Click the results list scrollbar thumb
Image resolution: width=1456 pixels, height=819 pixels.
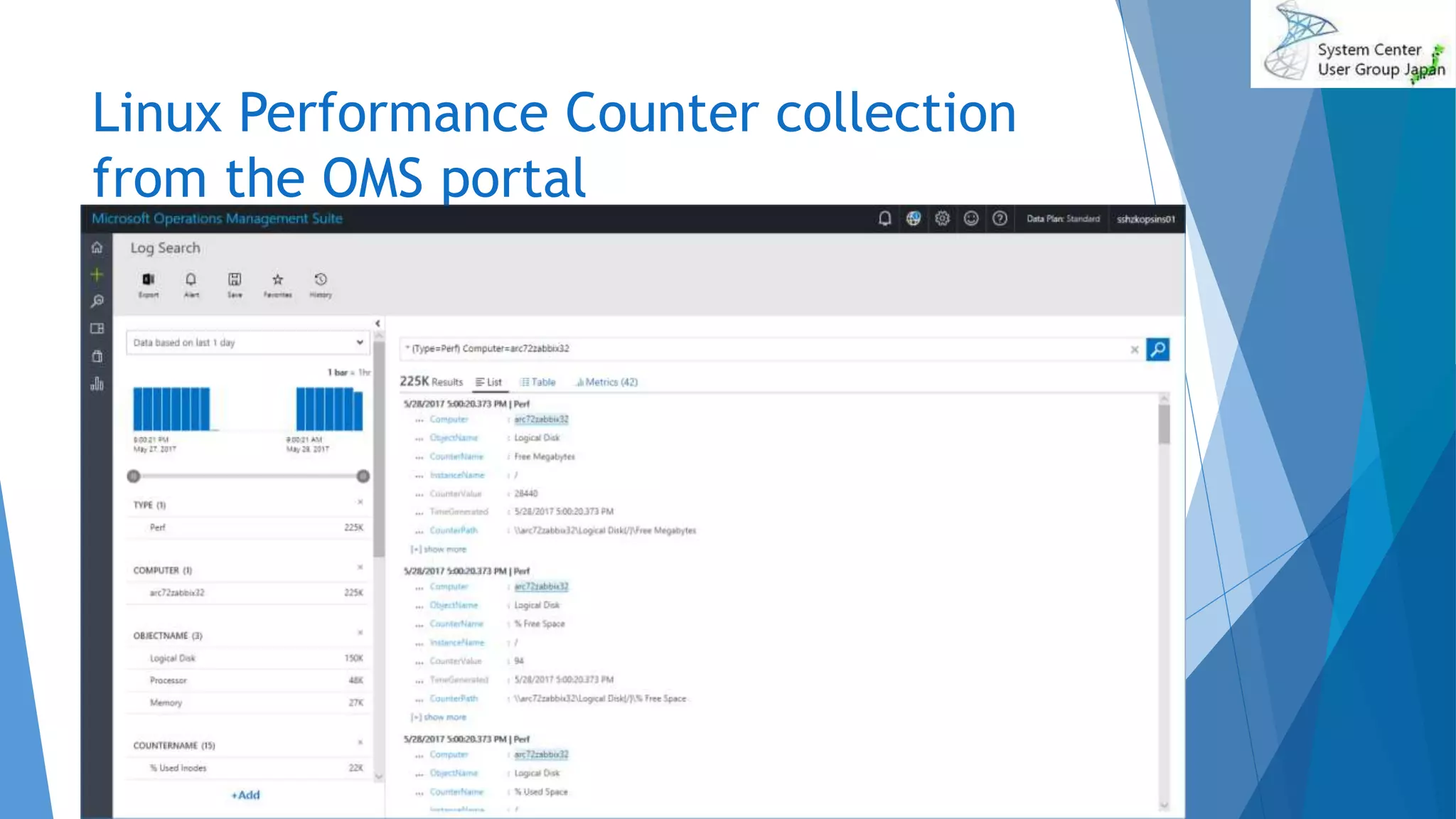(x=1164, y=424)
